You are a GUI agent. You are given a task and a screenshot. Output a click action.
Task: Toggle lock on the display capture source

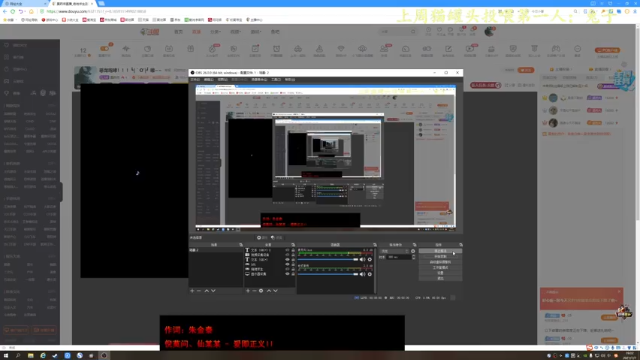point(293,274)
